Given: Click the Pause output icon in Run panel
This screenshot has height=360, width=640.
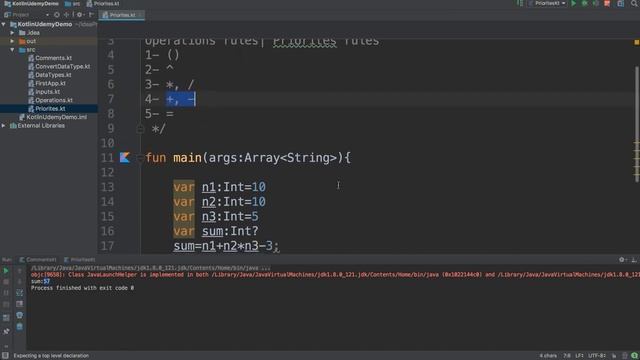Looking at the screenshot, I should tap(6, 293).
